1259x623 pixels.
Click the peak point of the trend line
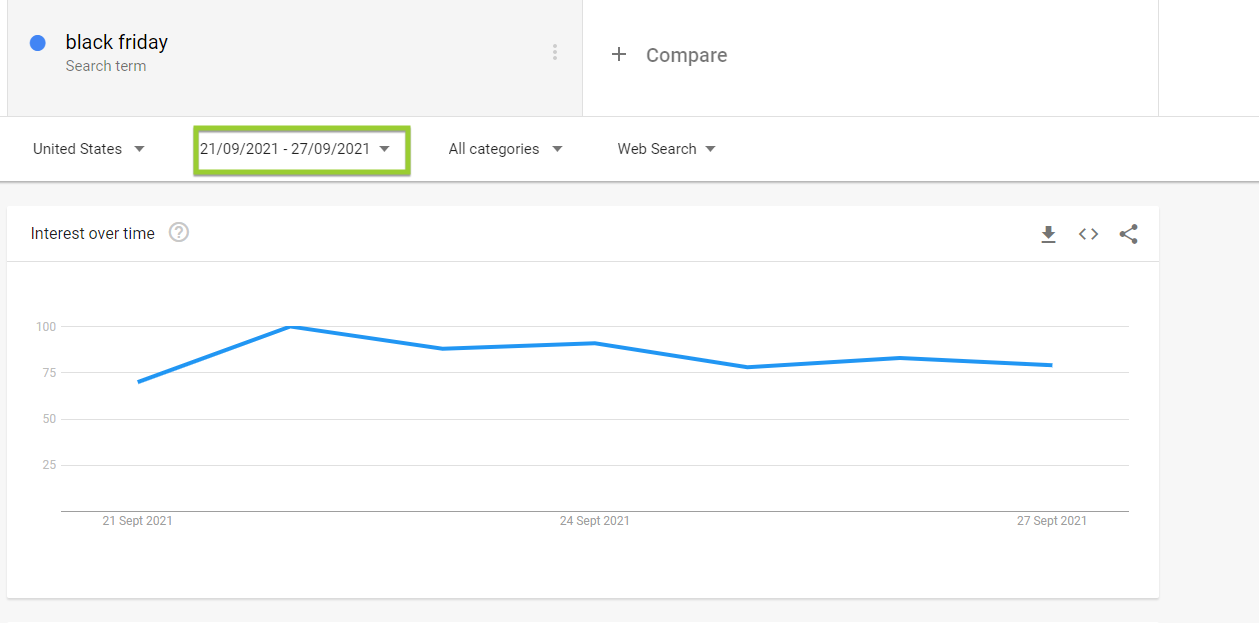pyautogui.click(x=291, y=326)
